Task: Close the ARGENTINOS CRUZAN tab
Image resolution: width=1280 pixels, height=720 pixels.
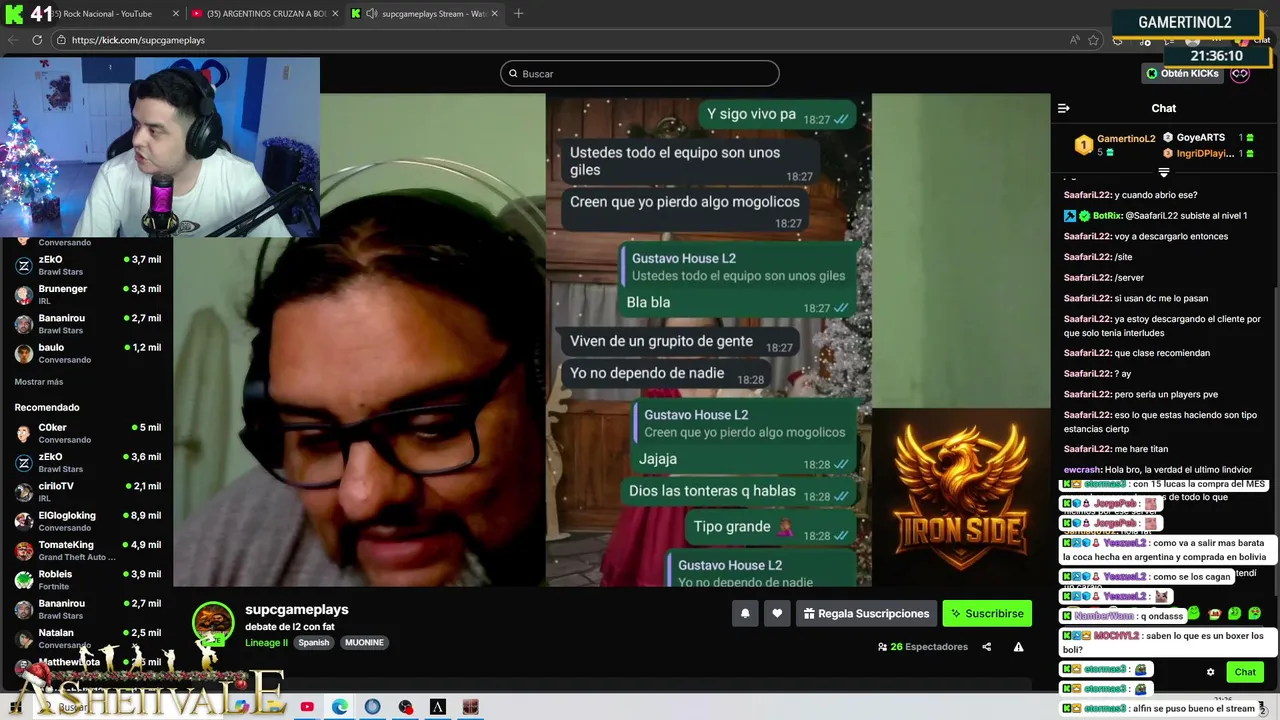Action: [335, 14]
